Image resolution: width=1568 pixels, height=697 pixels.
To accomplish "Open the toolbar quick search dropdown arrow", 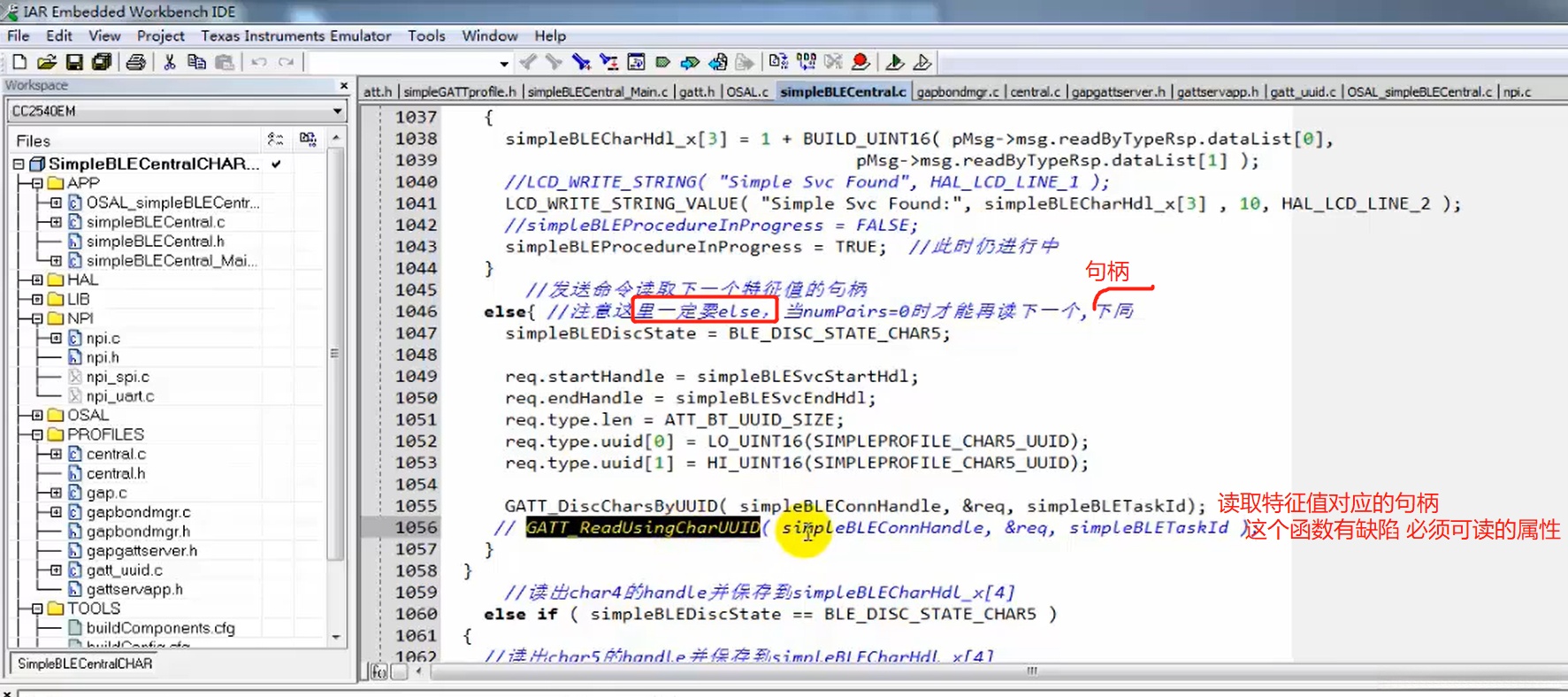I will click(504, 63).
